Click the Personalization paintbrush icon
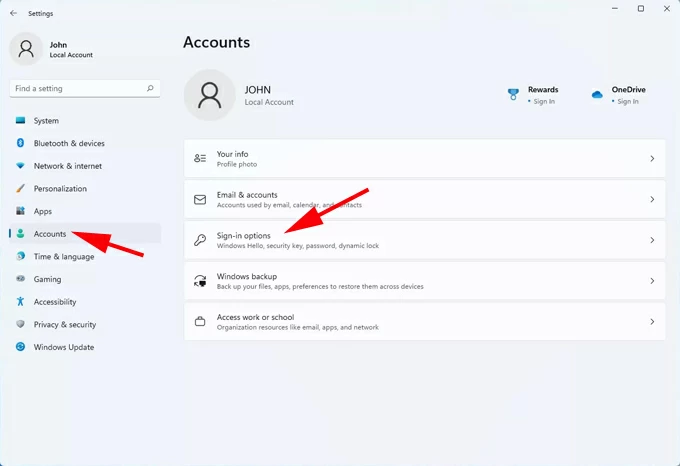The height and width of the screenshot is (466, 680). (x=20, y=189)
